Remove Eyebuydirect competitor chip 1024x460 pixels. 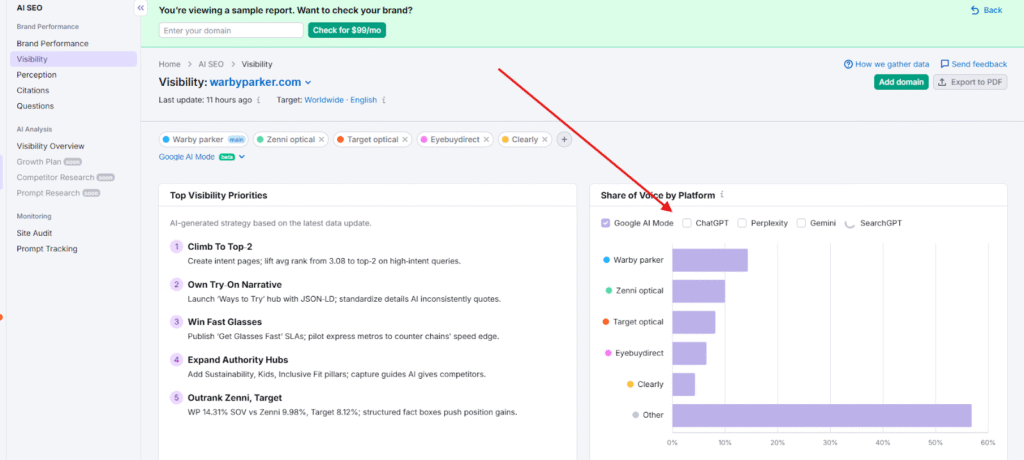(487, 140)
